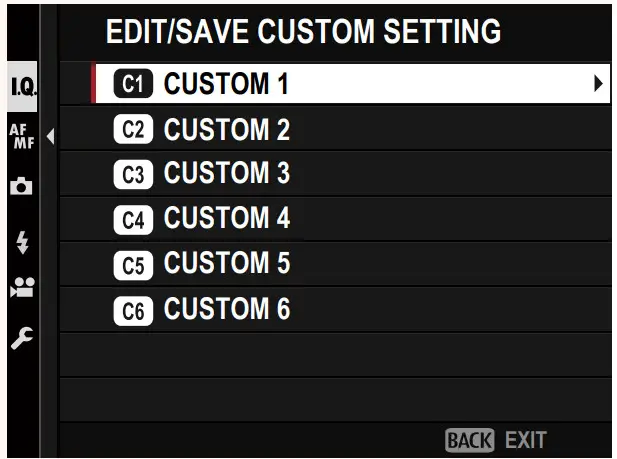Click the EDIT/SAVE CUSTOM SETTING title
617x459 pixels.
(x=303, y=31)
